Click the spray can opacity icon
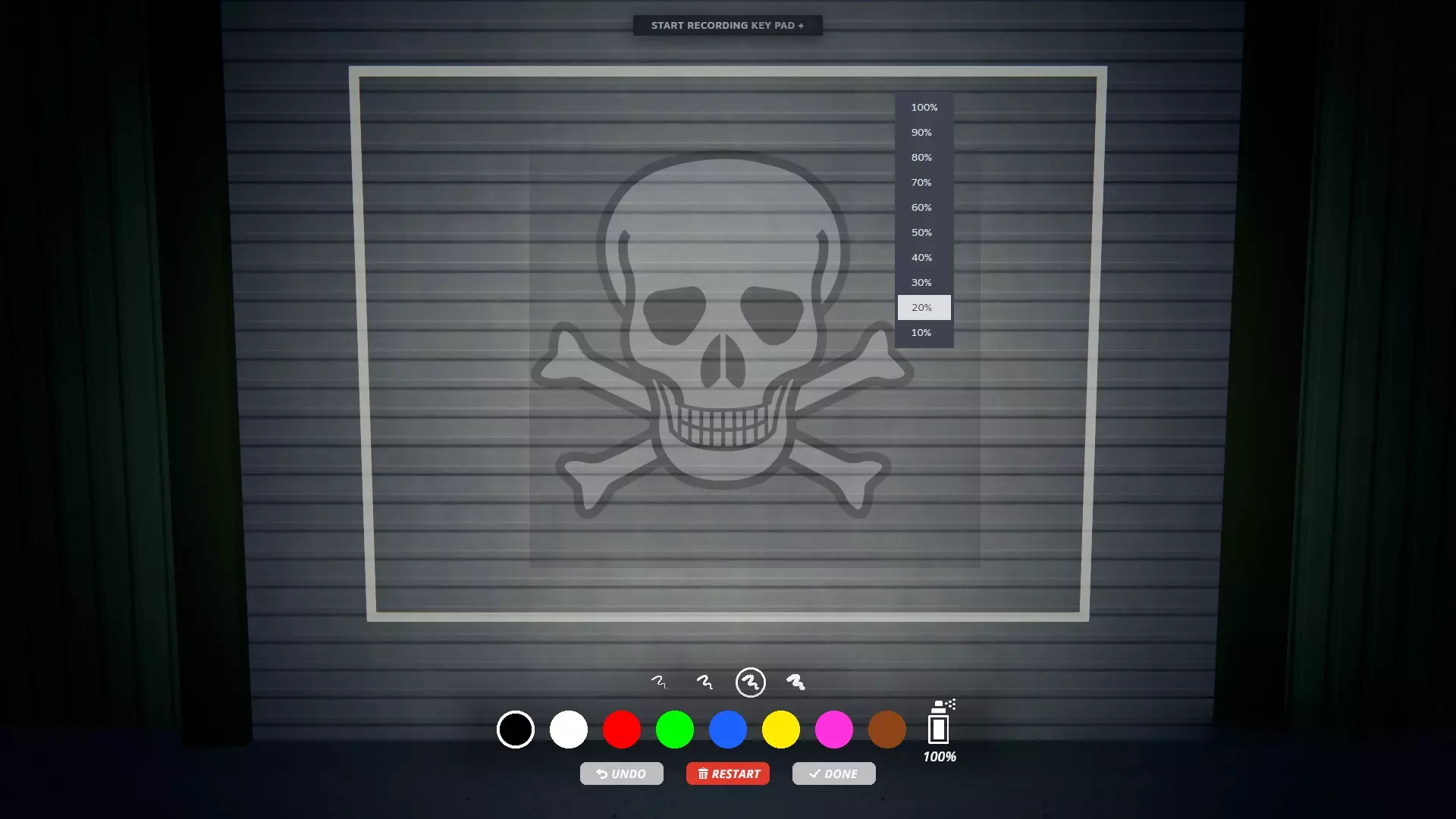The height and width of the screenshot is (819, 1456). 939,723
